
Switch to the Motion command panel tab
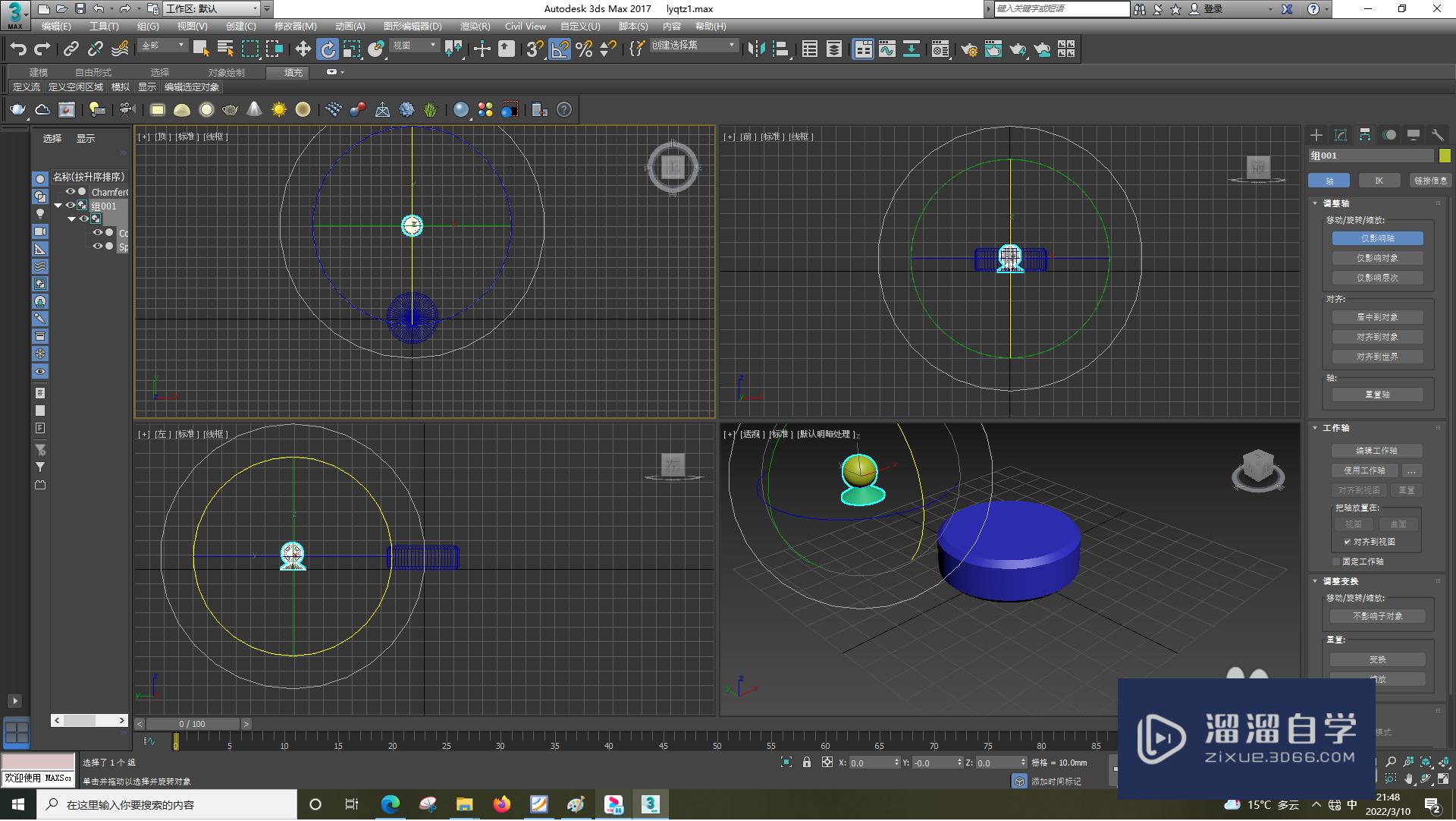point(1389,135)
